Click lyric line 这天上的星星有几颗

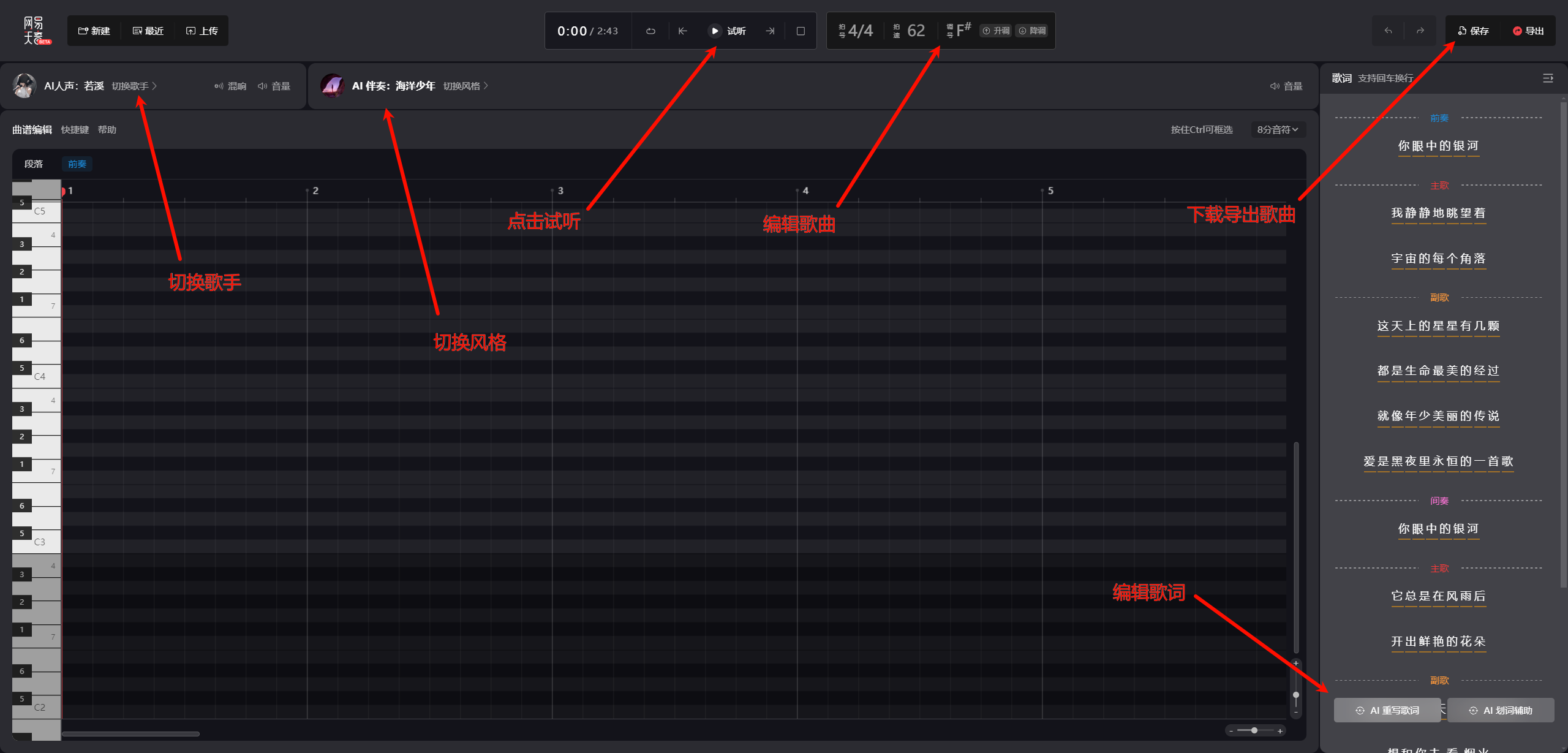click(1439, 326)
